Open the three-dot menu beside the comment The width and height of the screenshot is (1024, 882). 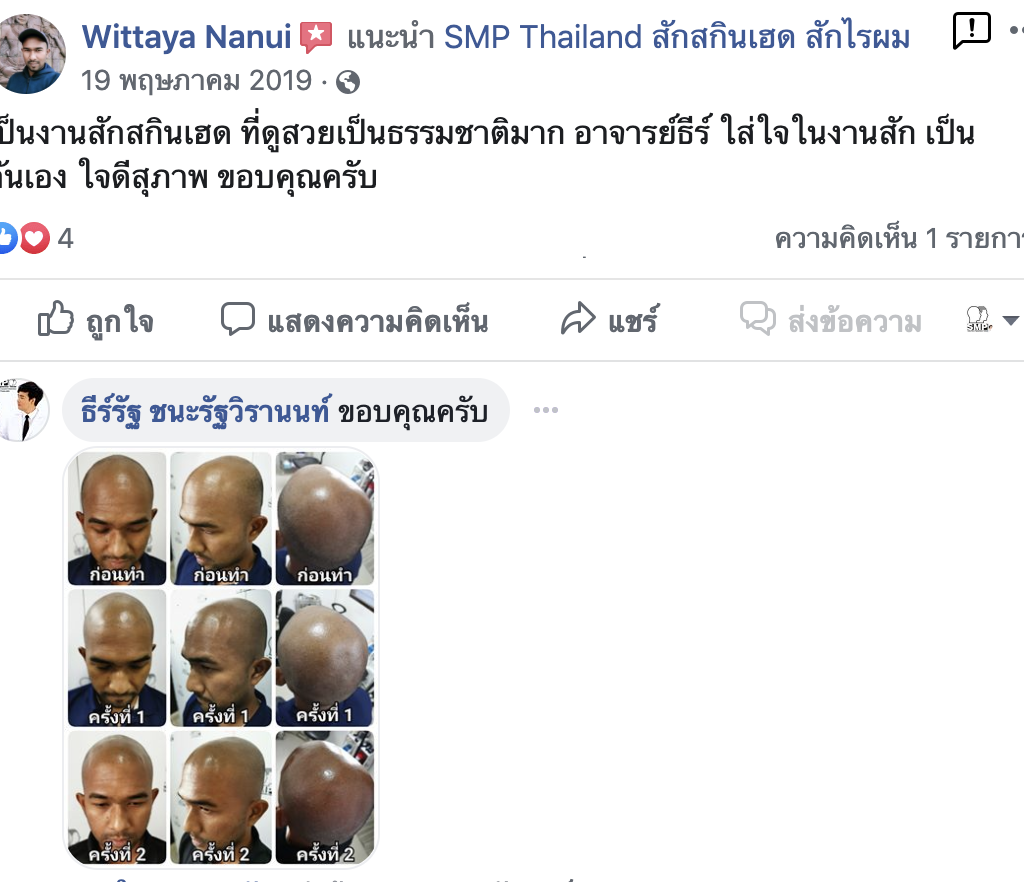545,410
